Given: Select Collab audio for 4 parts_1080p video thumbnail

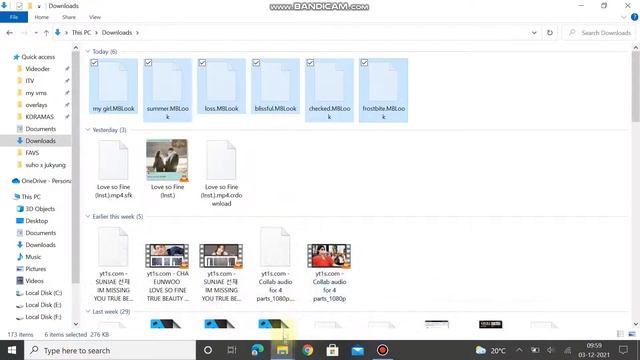Looking at the screenshot, I should [x=329, y=256].
